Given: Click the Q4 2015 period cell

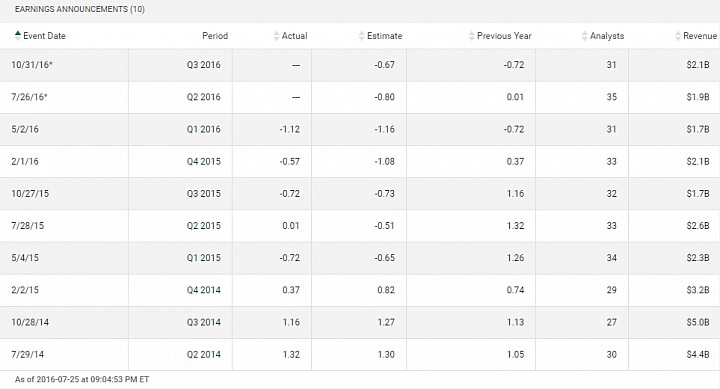Looking at the screenshot, I should pos(180,162).
